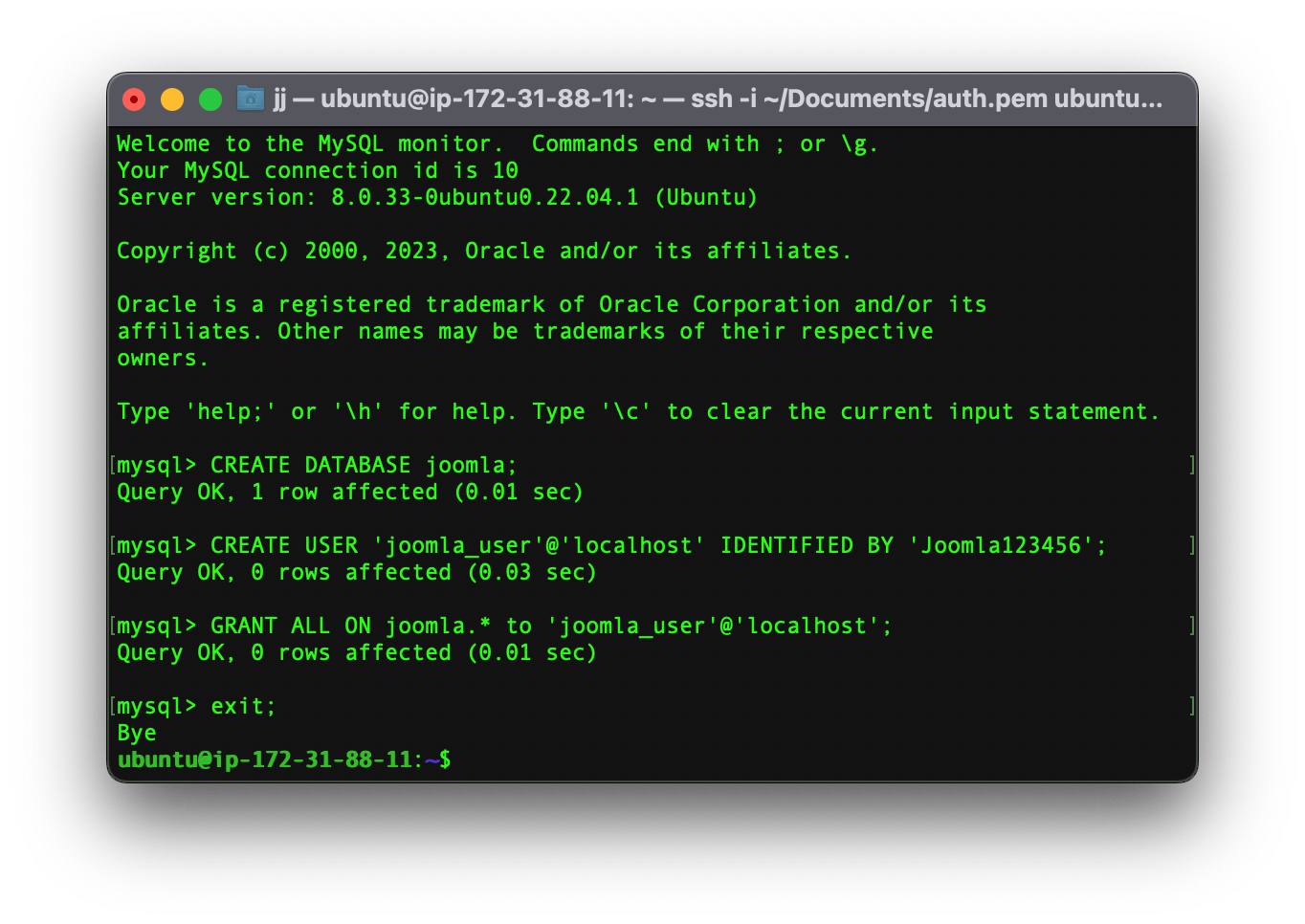1305x924 pixels.
Task: Click the Copyright notice line
Action: coord(483,252)
